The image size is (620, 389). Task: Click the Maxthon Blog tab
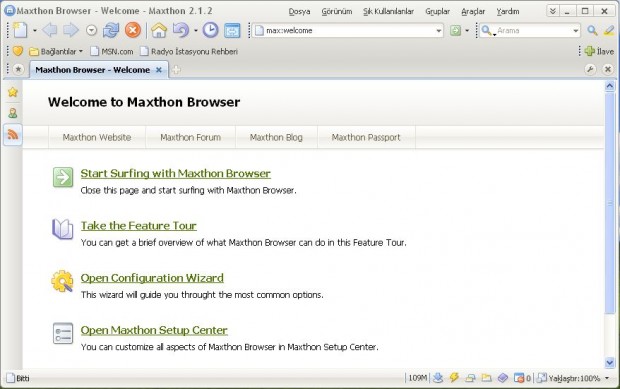(x=276, y=138)
